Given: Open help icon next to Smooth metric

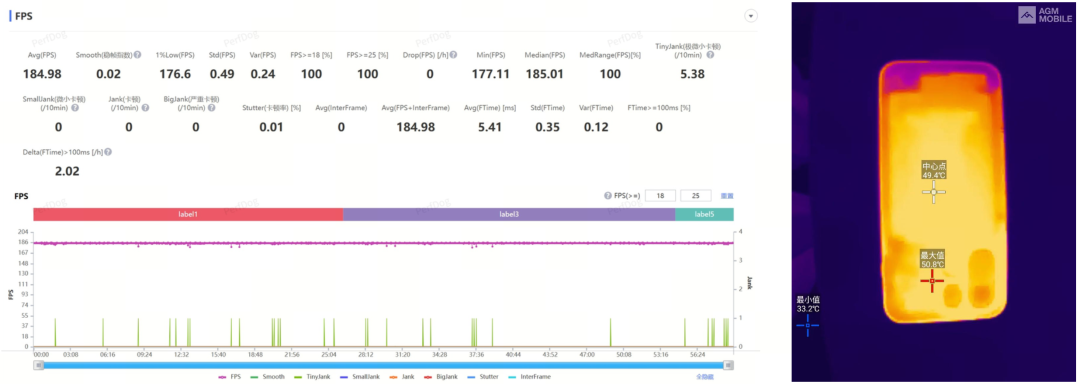Looking at the screenshot, I should [138, 55].
